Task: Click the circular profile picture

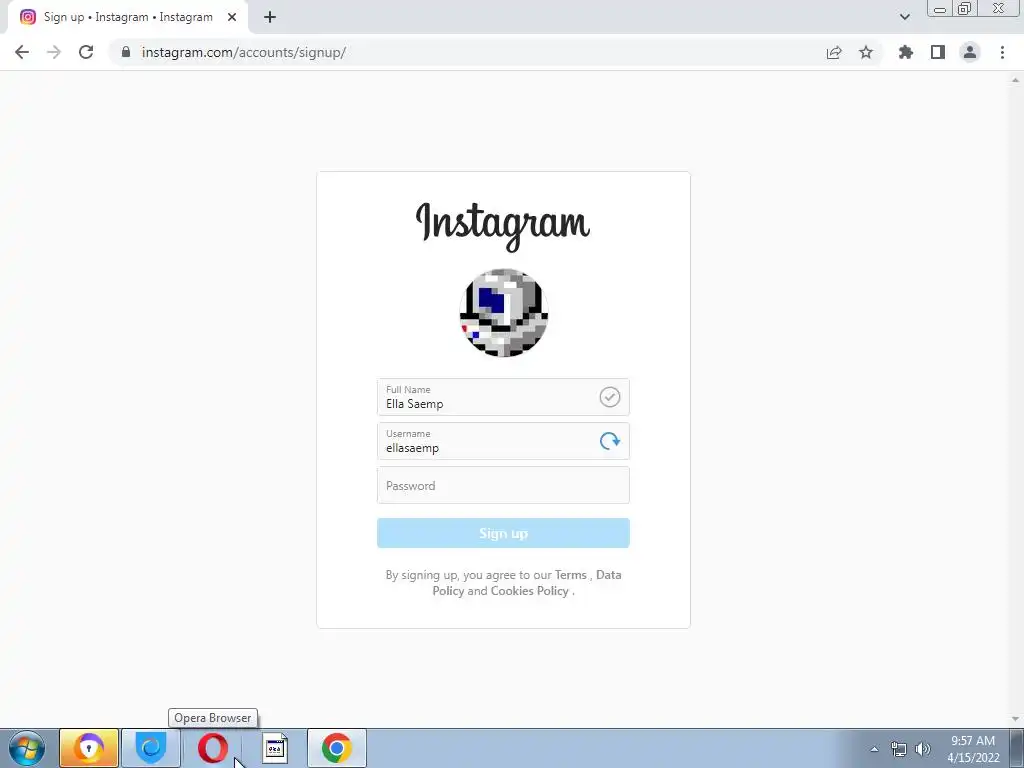Action: pyautogui.click(x=504, y=313)
